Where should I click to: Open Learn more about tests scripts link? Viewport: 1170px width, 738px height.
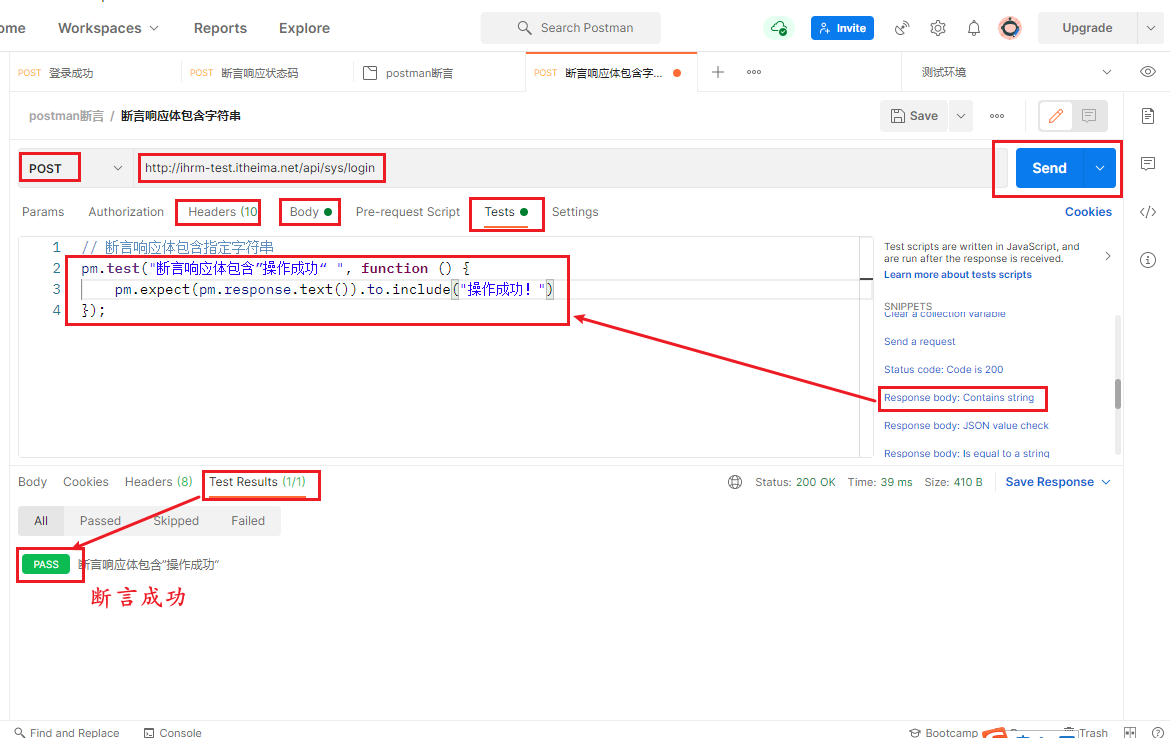(957, 275)
